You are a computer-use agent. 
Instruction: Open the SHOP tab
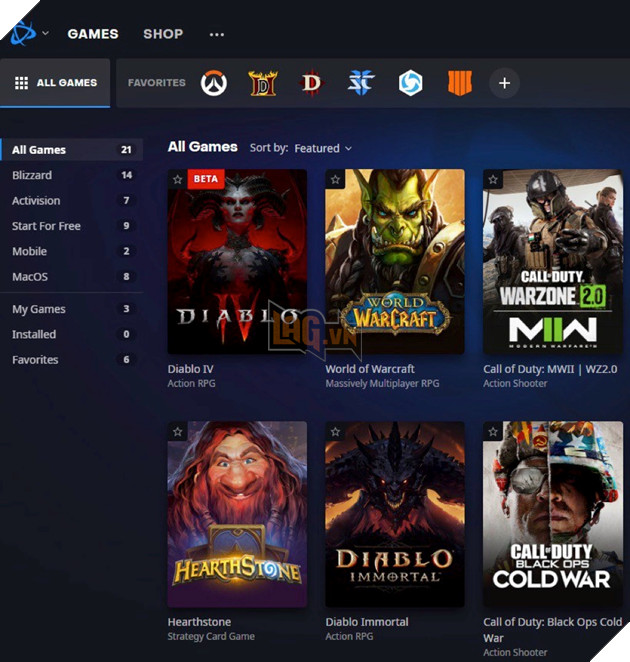coord(163,34)
